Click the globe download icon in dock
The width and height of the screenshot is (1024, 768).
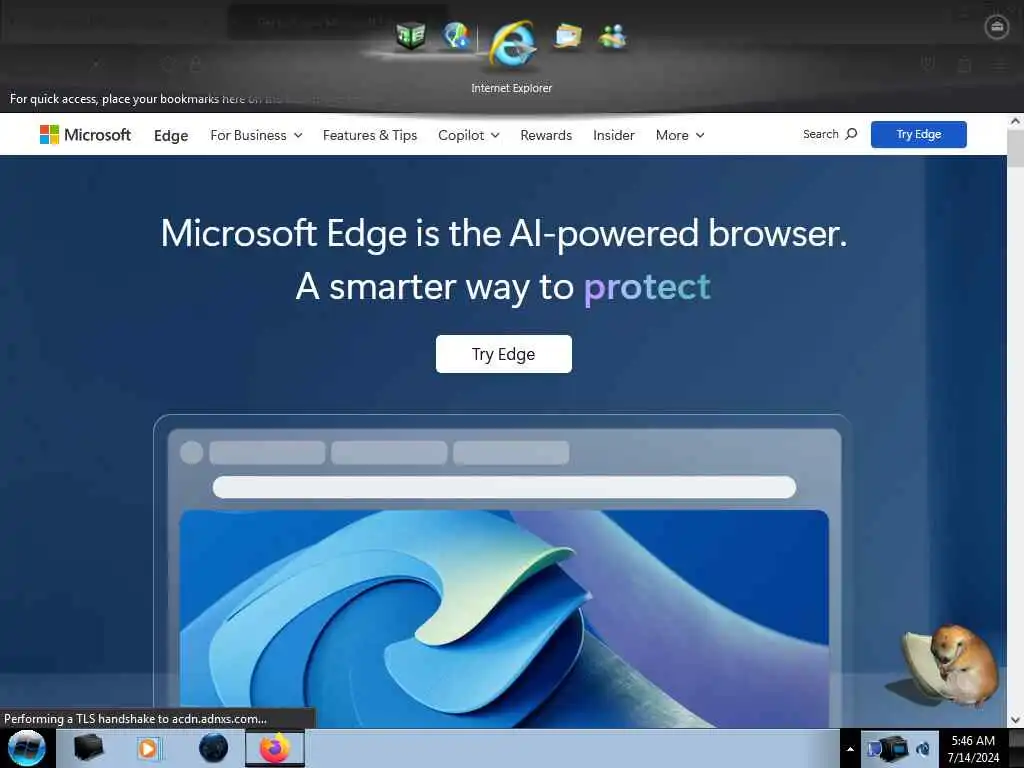pos(456,36)
